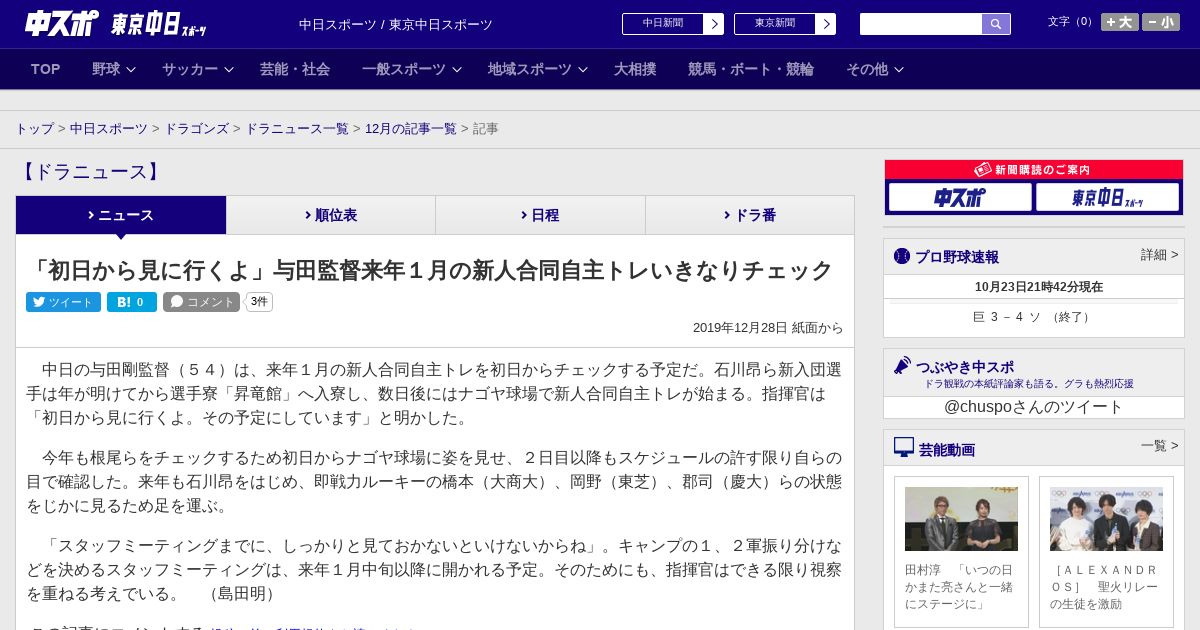Expand the サッカー navigation menu
Image resolution: width=1200 pixels, height=630 pixels.
click(197, 69)
